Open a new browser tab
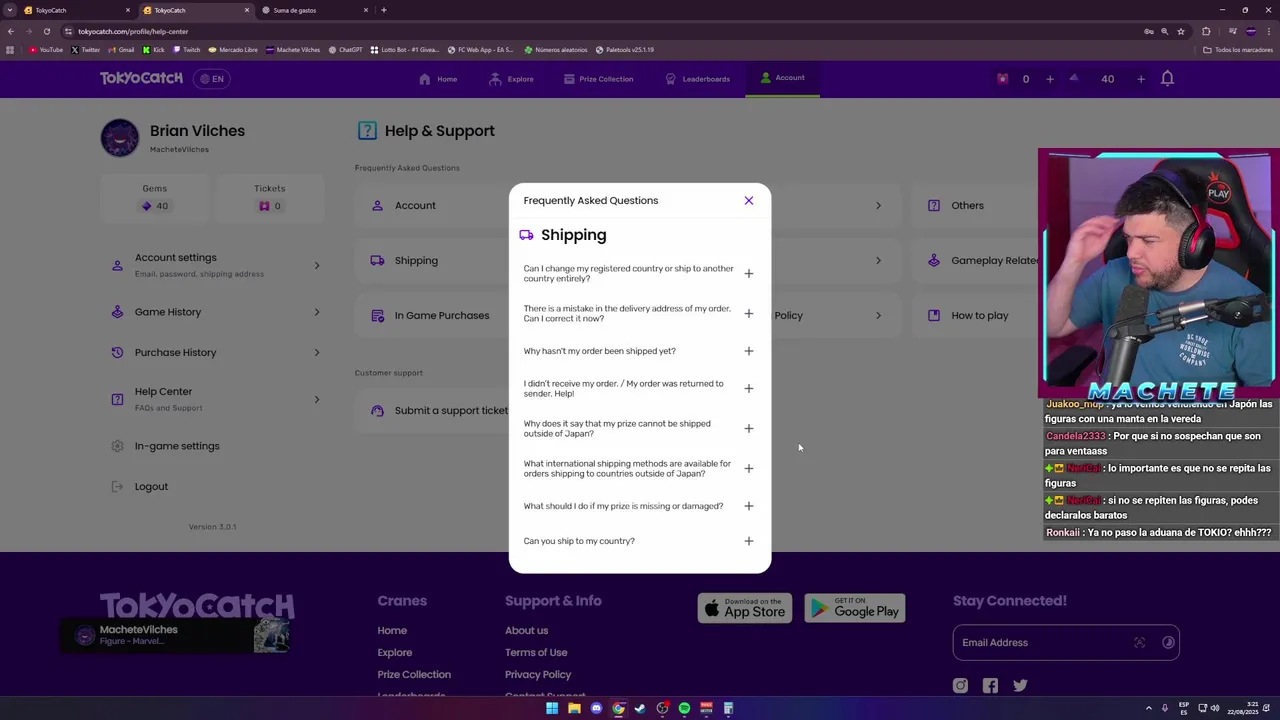 tap(384, 10)
